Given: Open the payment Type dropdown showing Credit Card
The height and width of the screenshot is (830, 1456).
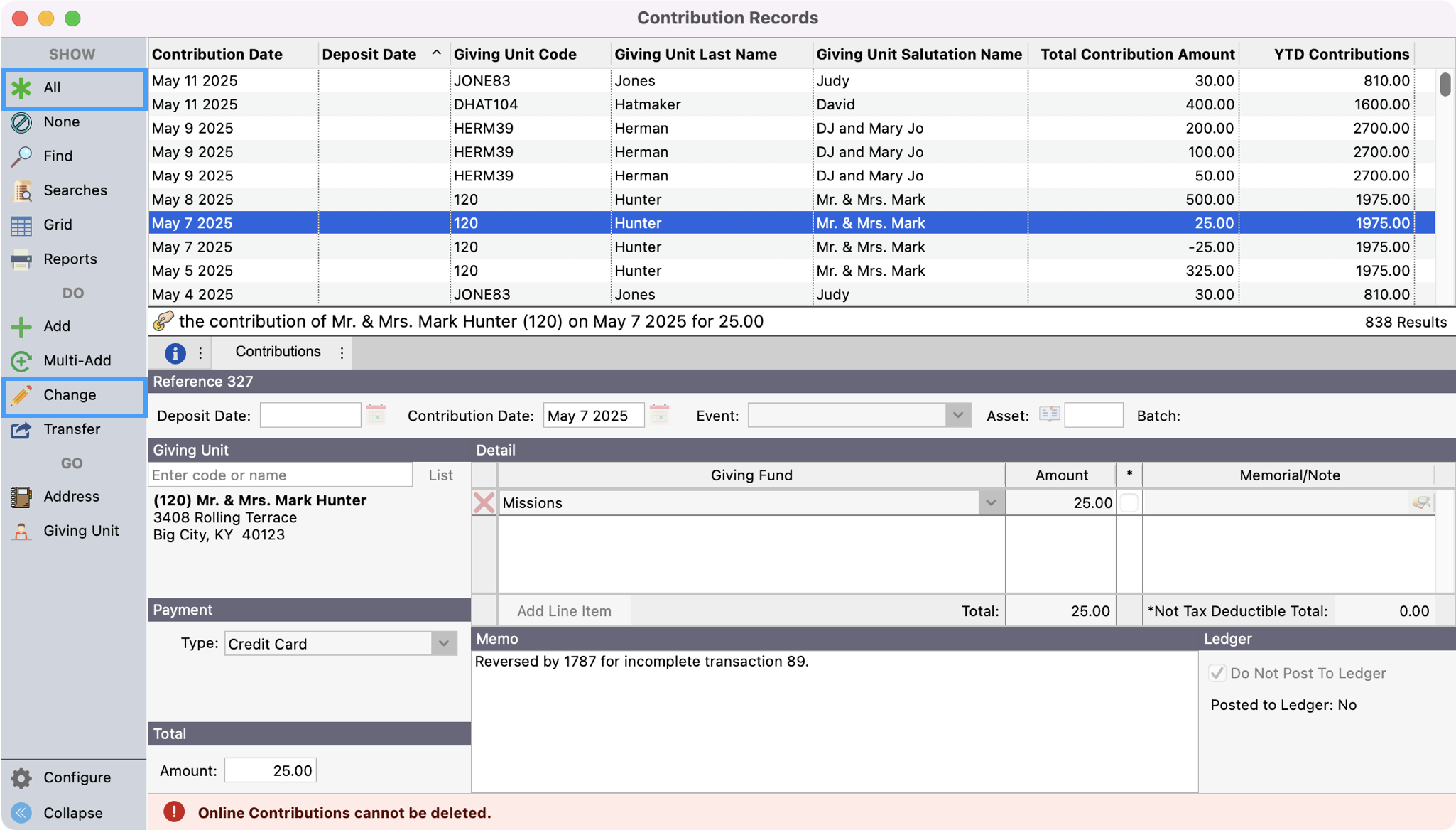Looking at the screenshot, I should coord(444,643).
